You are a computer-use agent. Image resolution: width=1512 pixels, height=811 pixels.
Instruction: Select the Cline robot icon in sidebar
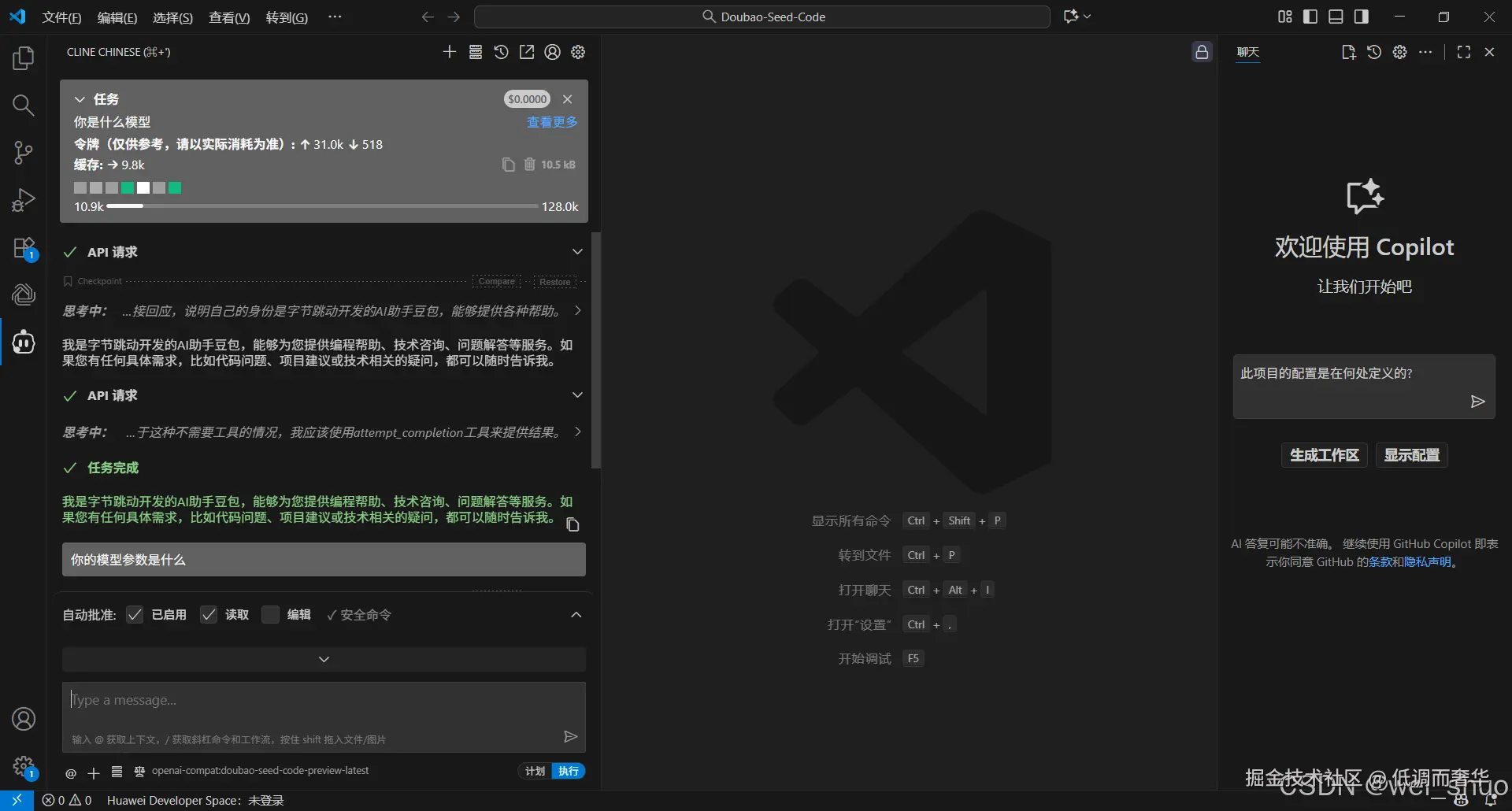click(23, 341)
